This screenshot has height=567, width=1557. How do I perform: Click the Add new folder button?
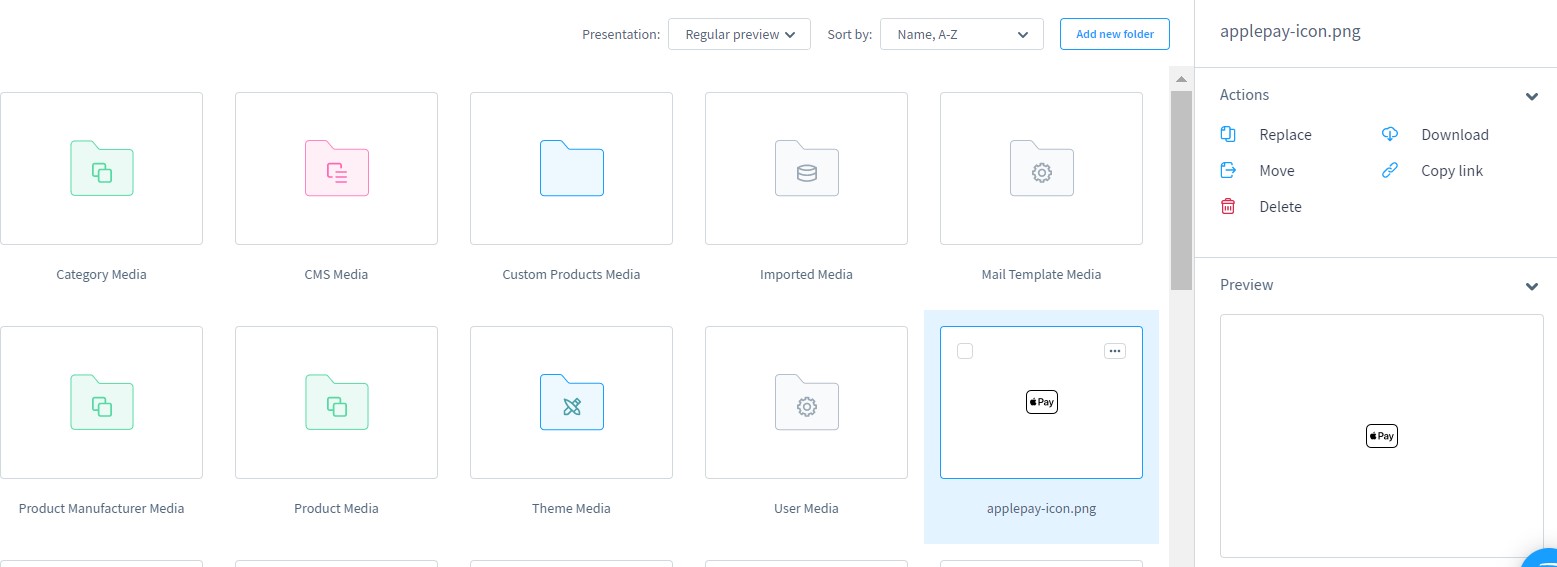click(1115, 34)
